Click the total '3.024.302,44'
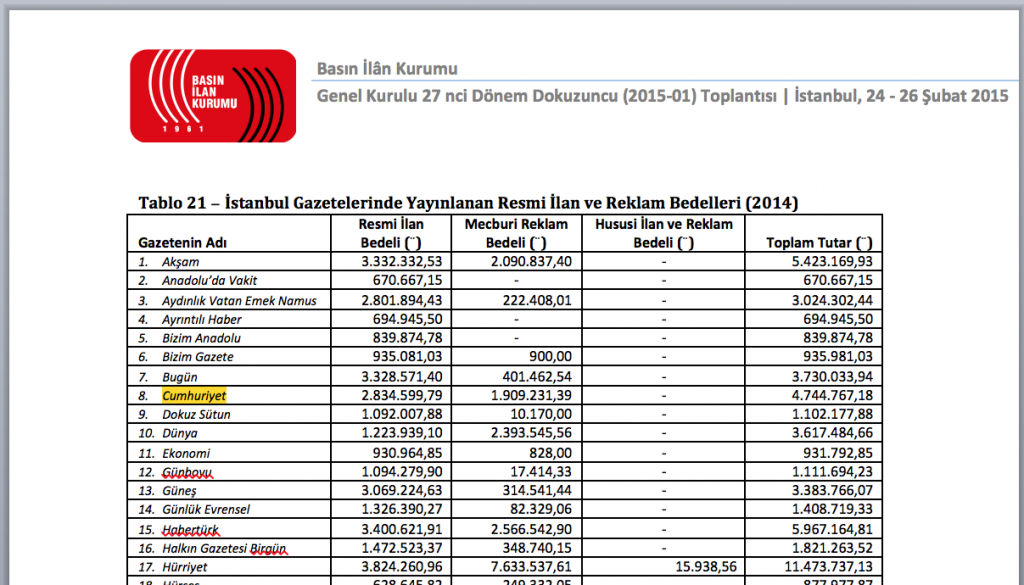 coord(832,301)
